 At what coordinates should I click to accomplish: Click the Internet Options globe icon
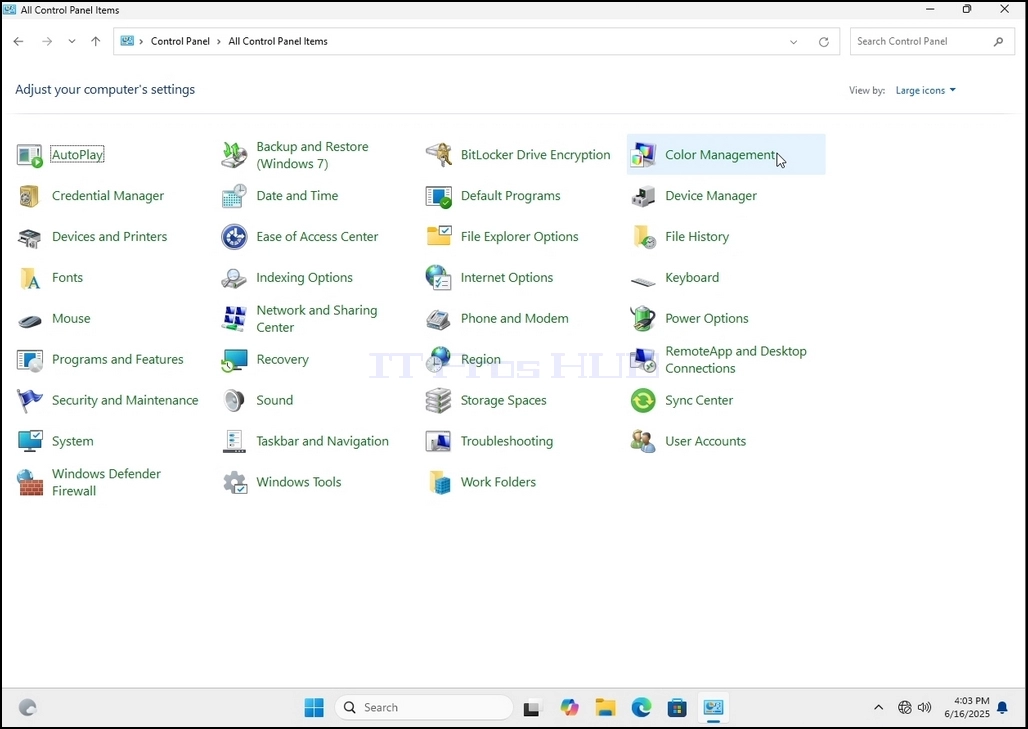tap(439, 278)
